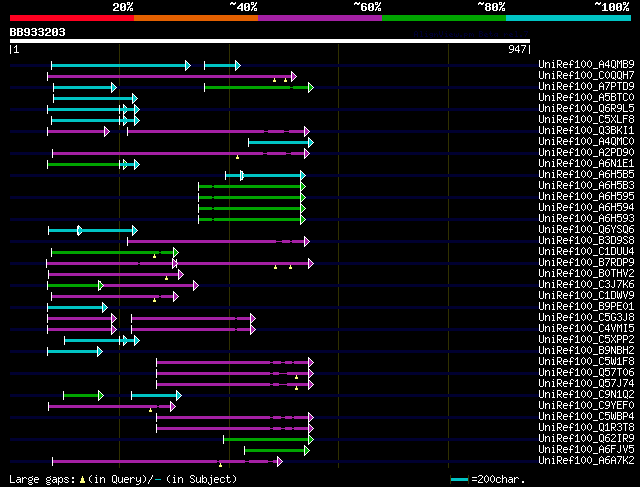This screenshot has height=487, width=640.
Task: Click the cyan =200char scale bar legend
Action: [x=459, y=479]
